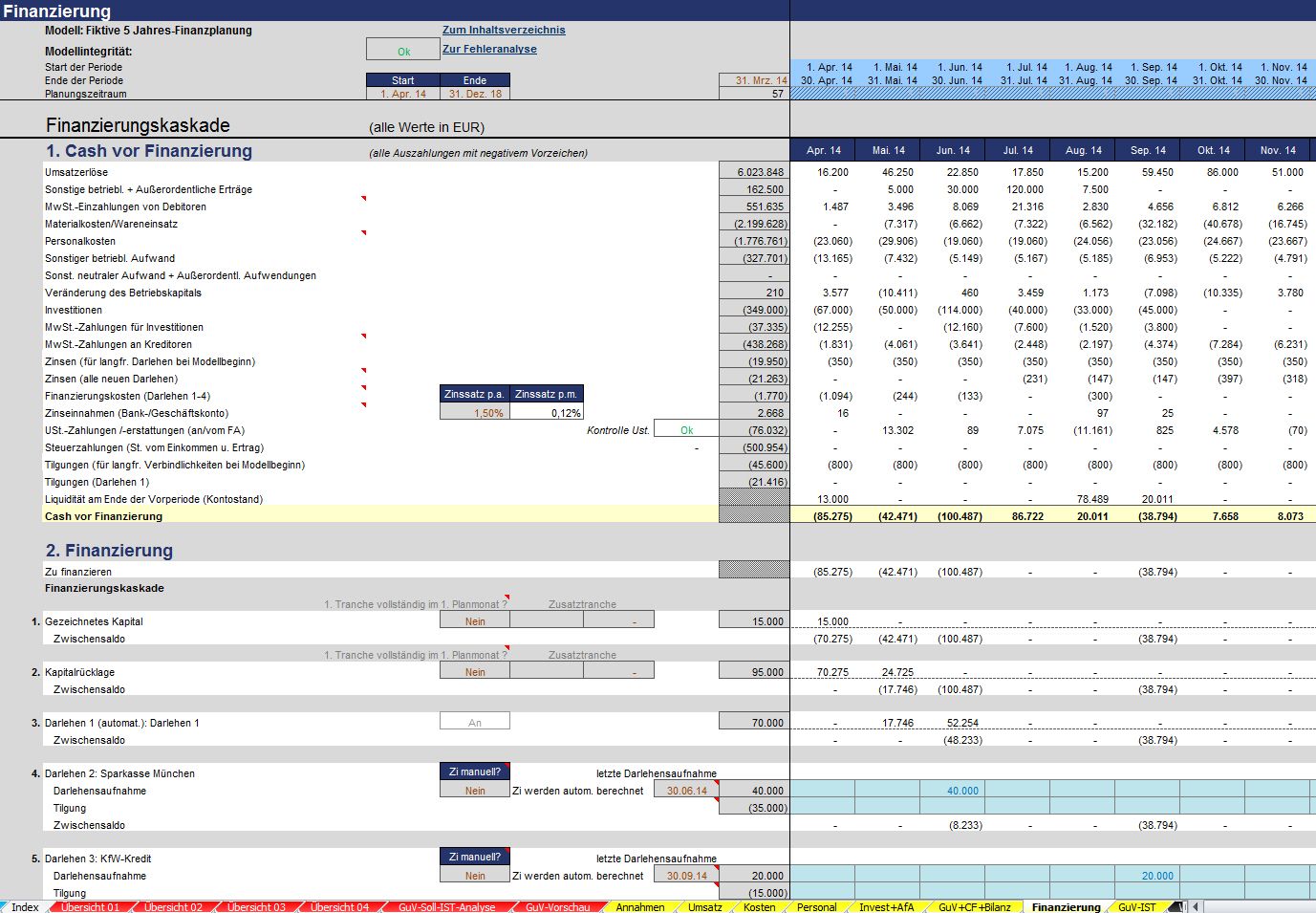Switch to the Index sheet tab
This screenshot has height=913, width=1316.
click(x=25, y=907)
